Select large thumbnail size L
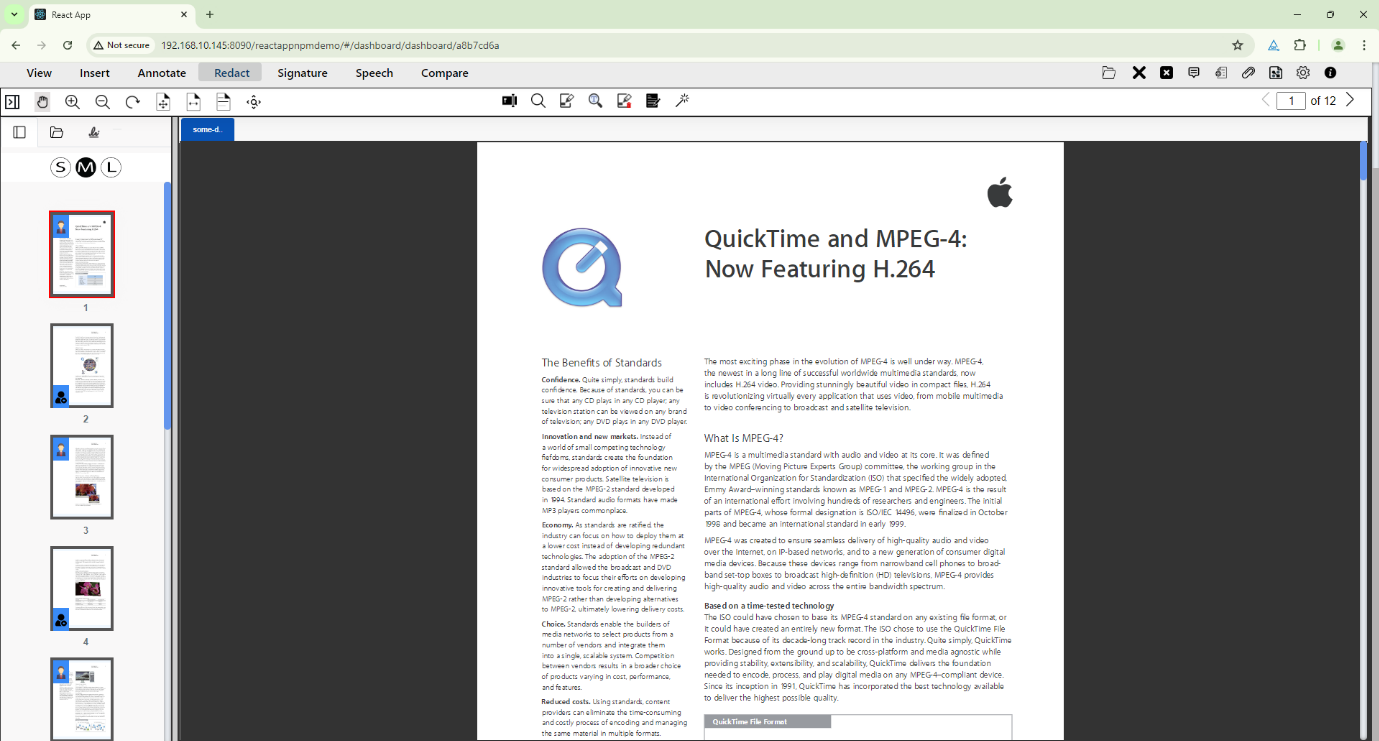 111,167
